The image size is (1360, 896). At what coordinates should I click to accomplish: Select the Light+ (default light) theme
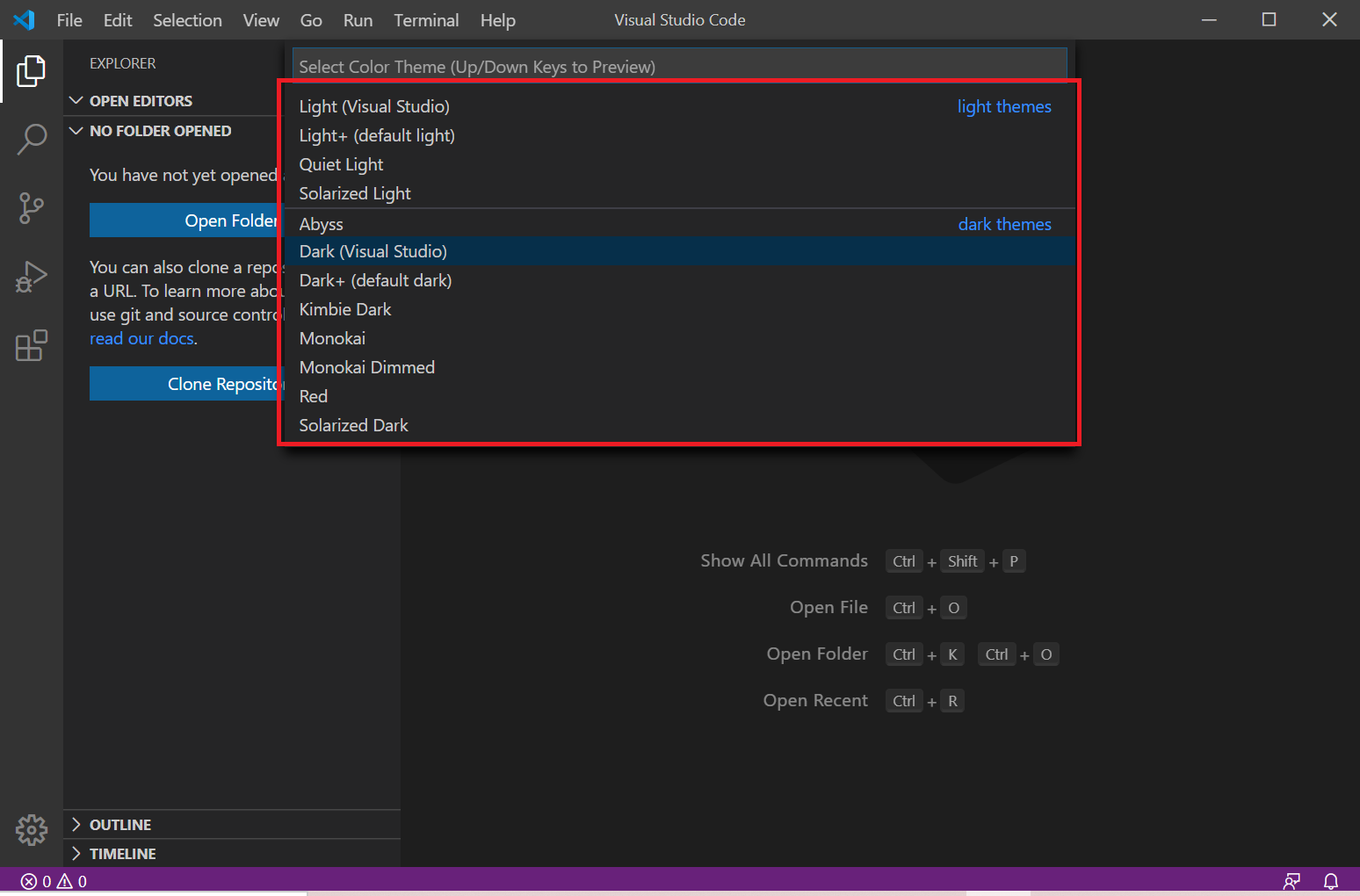[679, 135]
